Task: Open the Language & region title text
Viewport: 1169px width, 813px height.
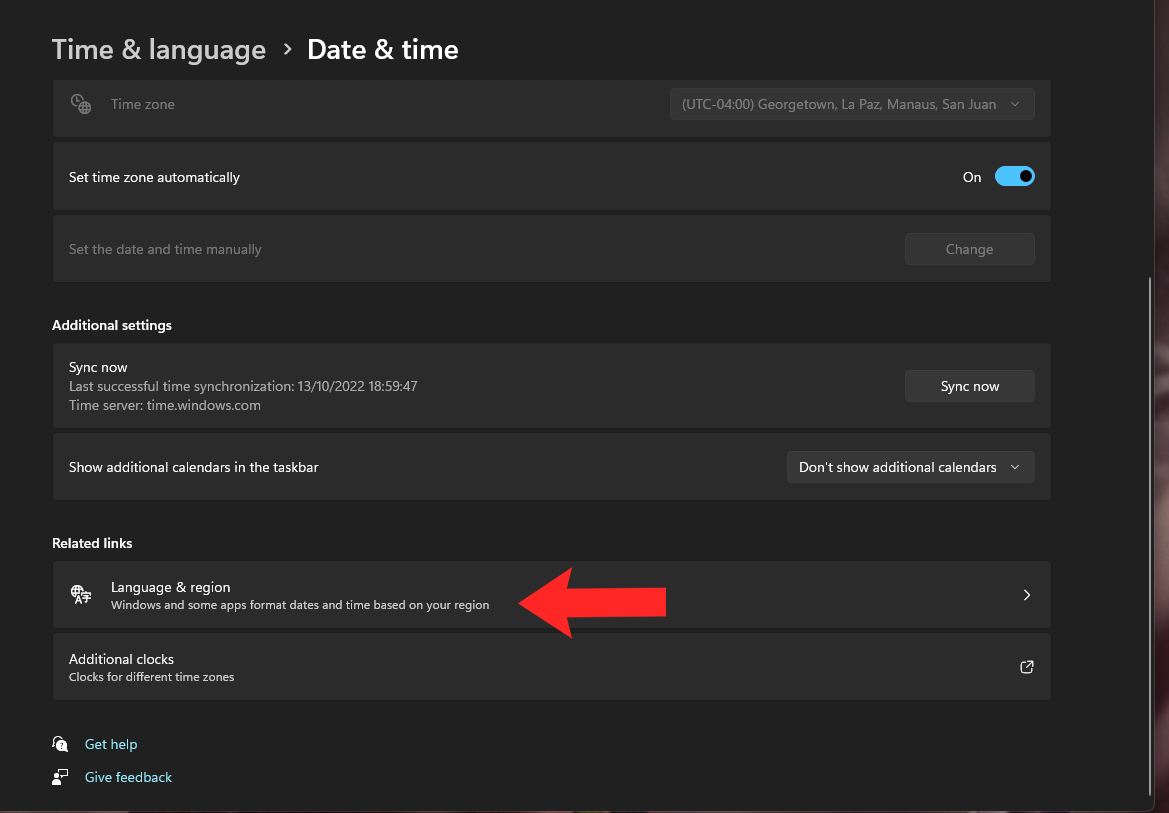Action: tap(171, 587)
